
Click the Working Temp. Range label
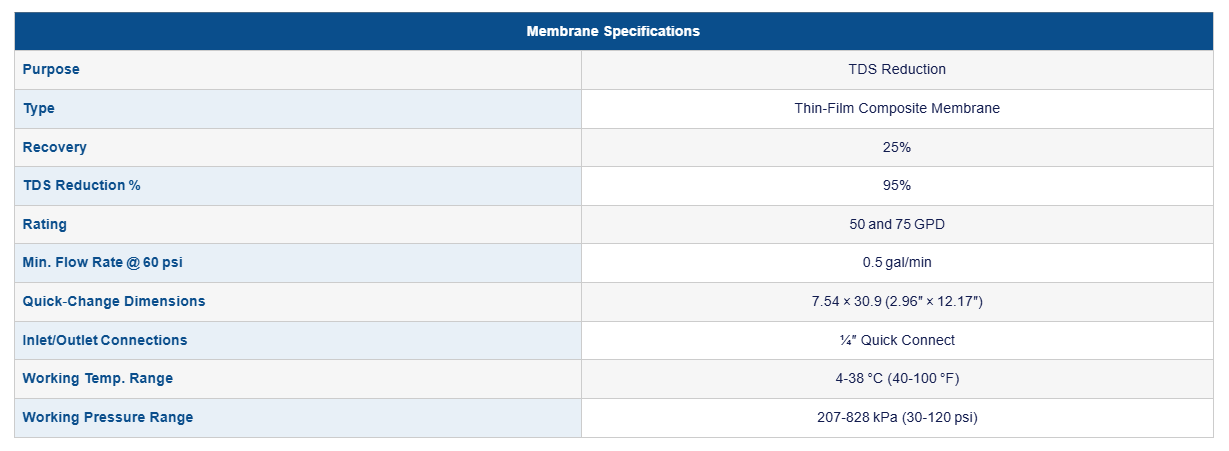click(98, 378)
